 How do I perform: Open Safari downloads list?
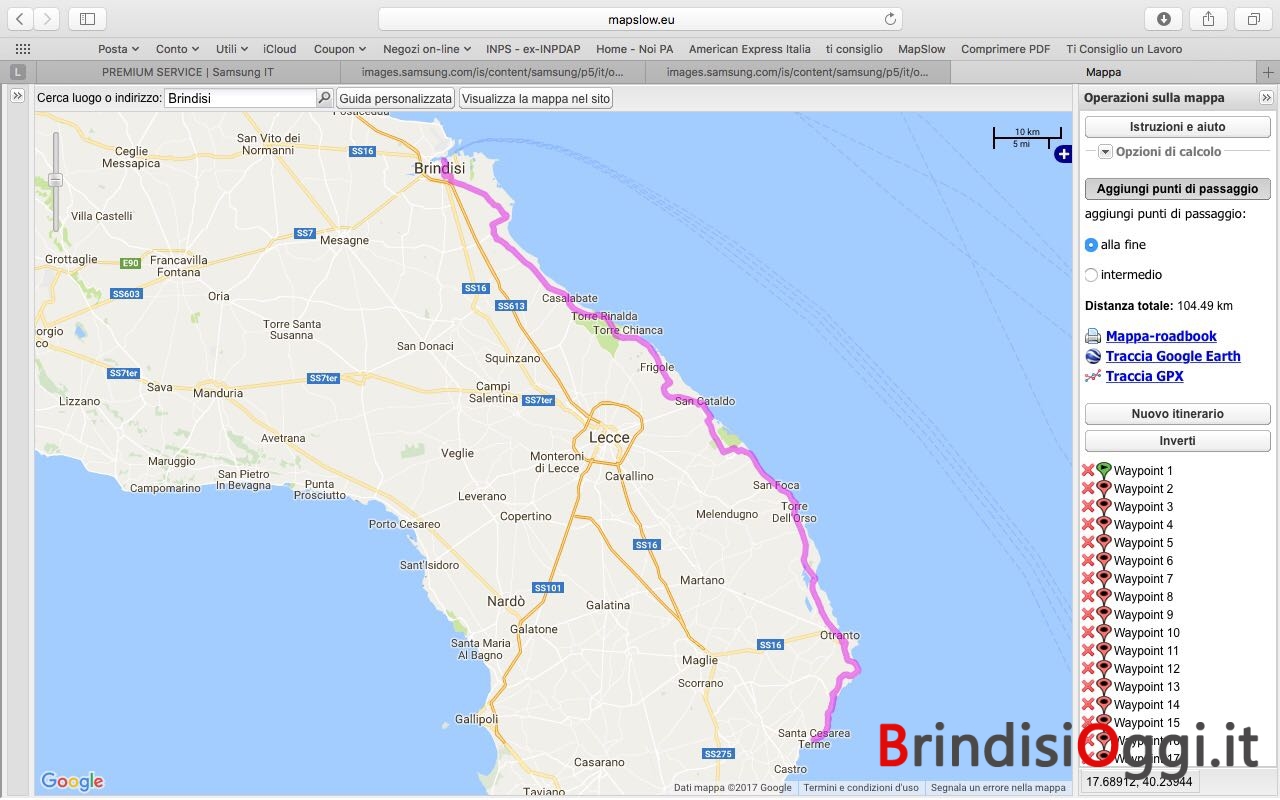1164,19
